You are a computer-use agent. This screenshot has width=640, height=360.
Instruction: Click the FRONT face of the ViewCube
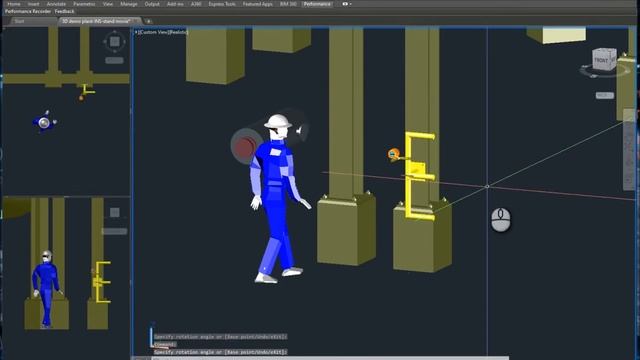pos(601,60)
